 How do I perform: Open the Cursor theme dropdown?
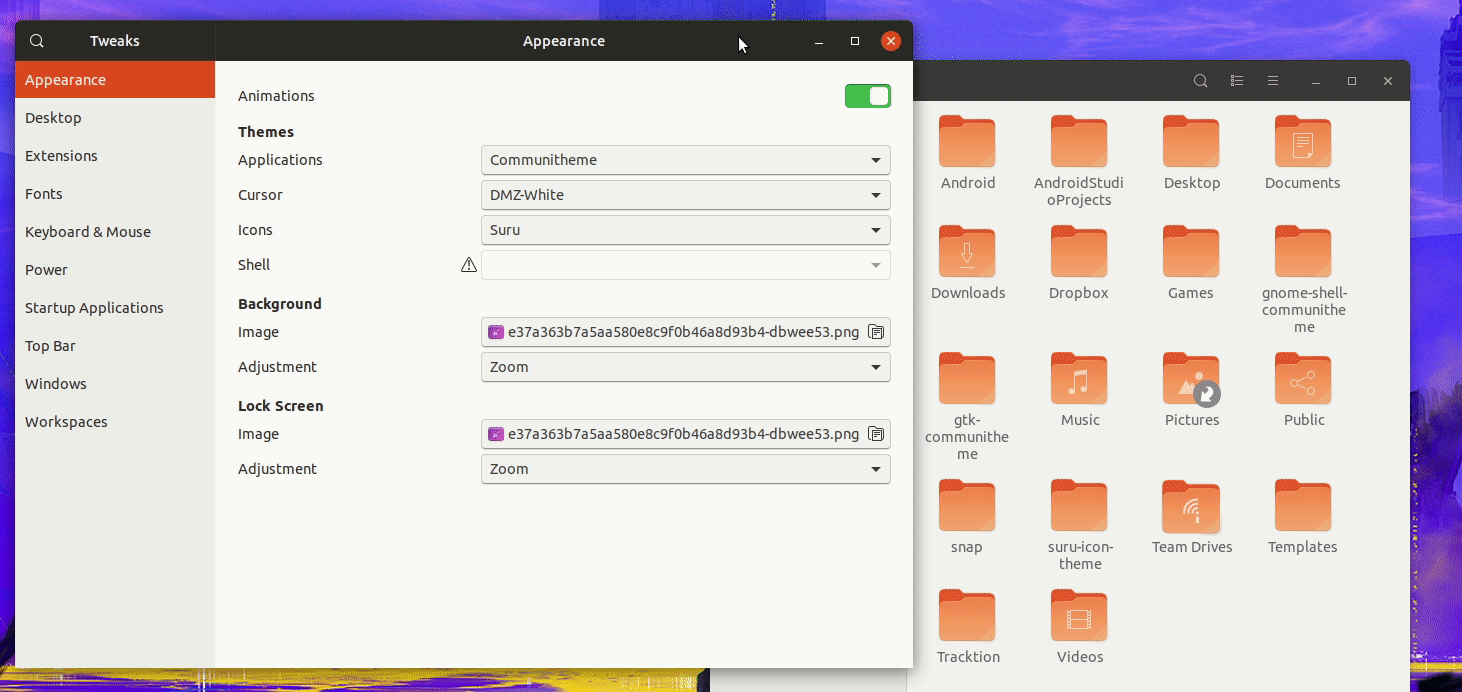click(686, 195)
